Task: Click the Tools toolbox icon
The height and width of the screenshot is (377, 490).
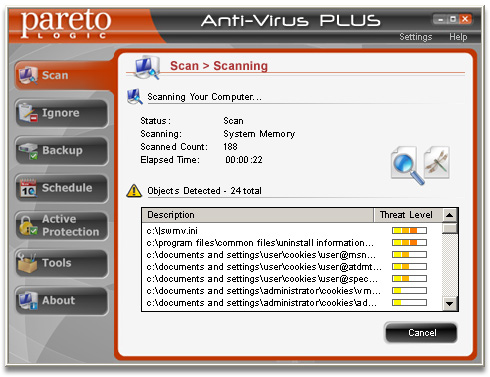Action: [x=27, y=263]
